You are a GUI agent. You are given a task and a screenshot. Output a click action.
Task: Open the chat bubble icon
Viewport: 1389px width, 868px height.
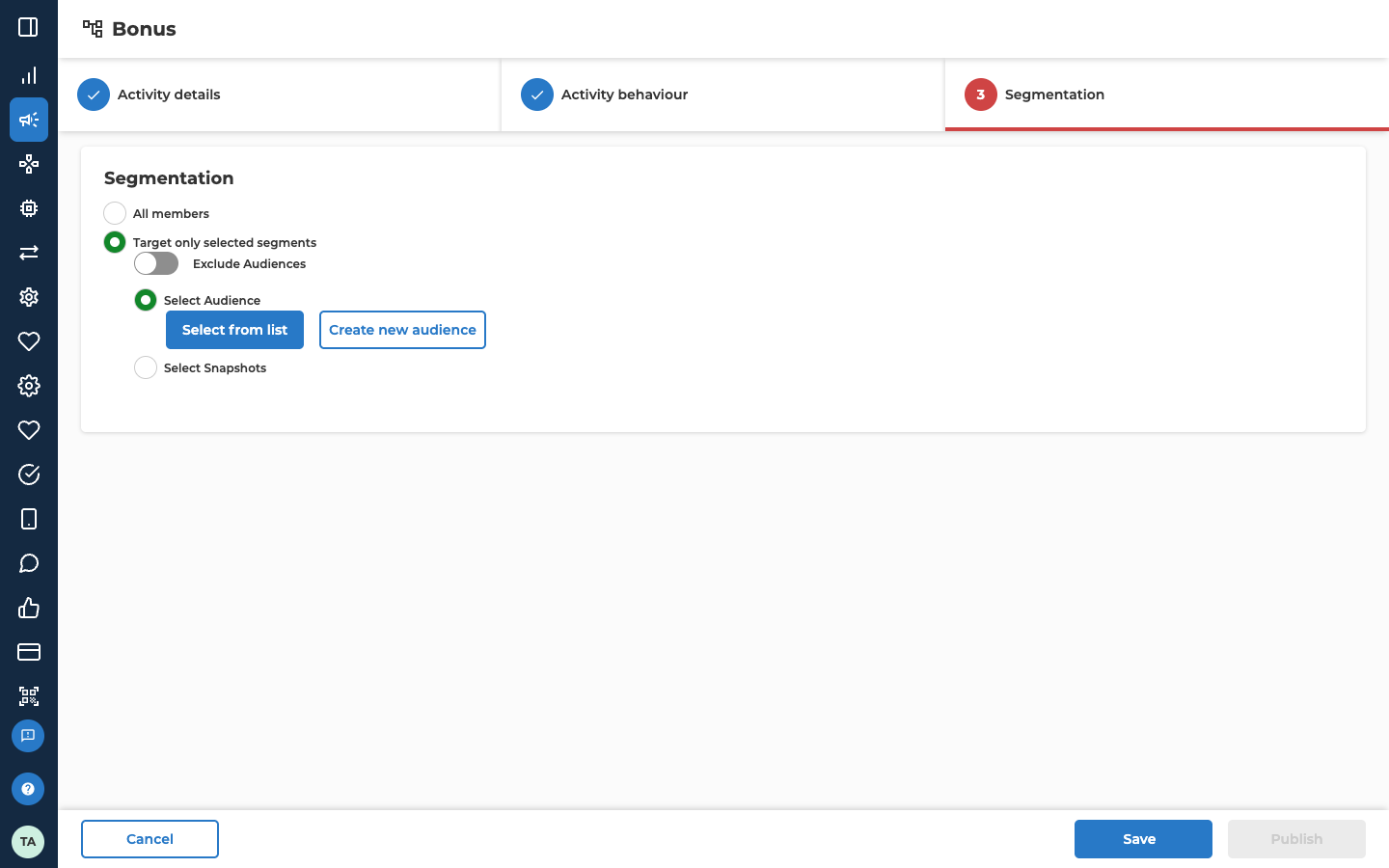29,563
